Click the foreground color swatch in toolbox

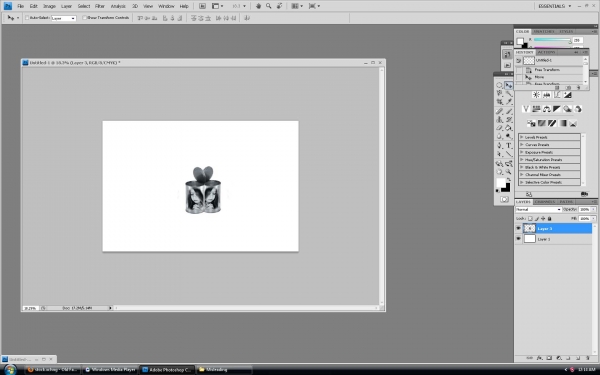tap(501, 183)
